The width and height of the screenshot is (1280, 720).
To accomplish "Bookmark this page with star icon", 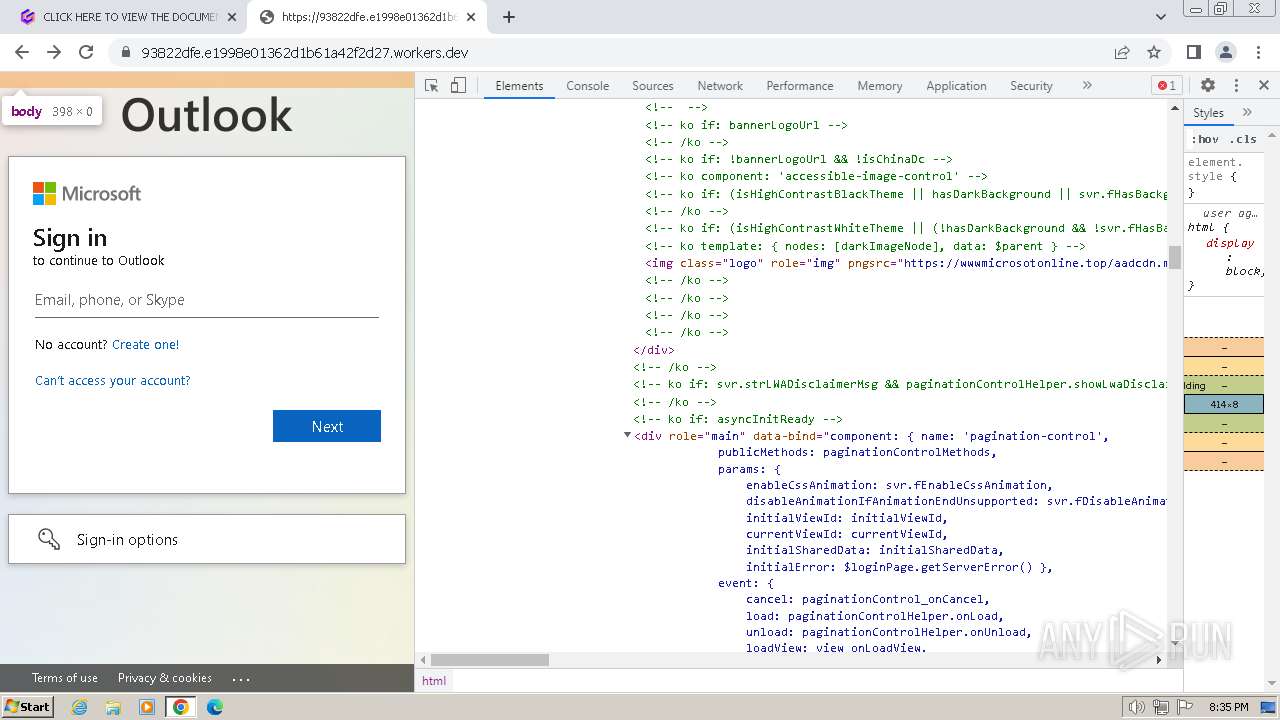I will tap(1154, 52).
